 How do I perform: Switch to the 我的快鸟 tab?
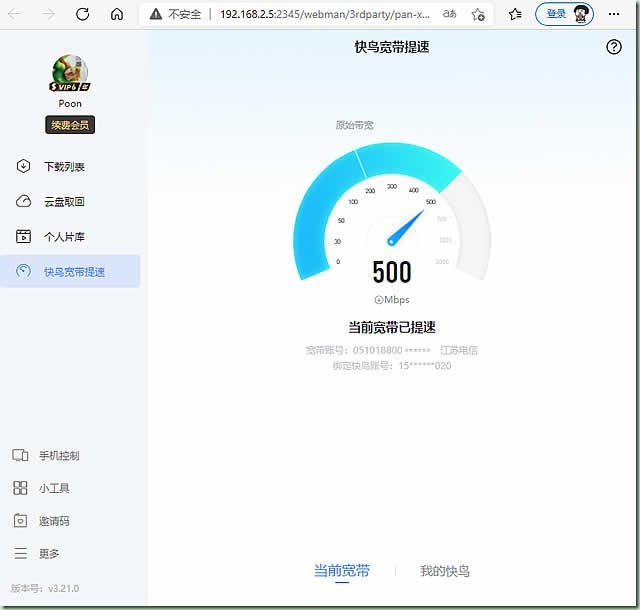444,571
